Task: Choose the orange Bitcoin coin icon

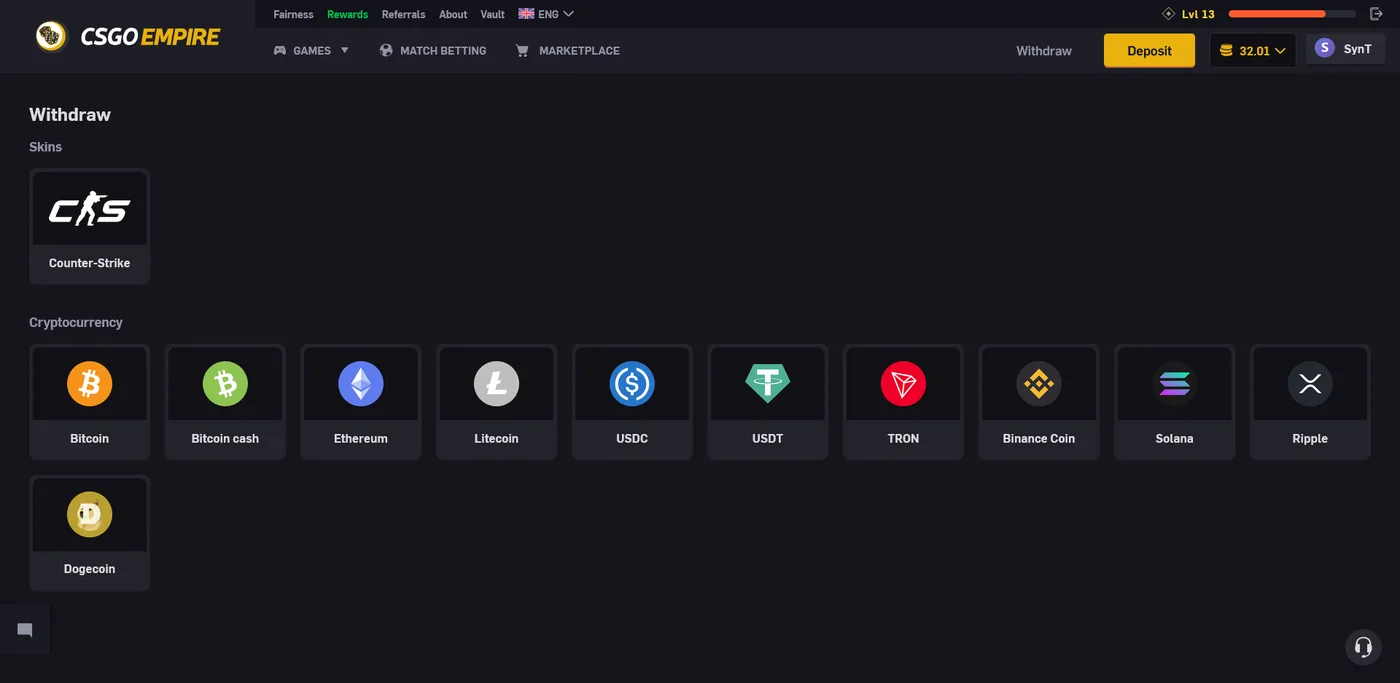Action: (90, 384)
